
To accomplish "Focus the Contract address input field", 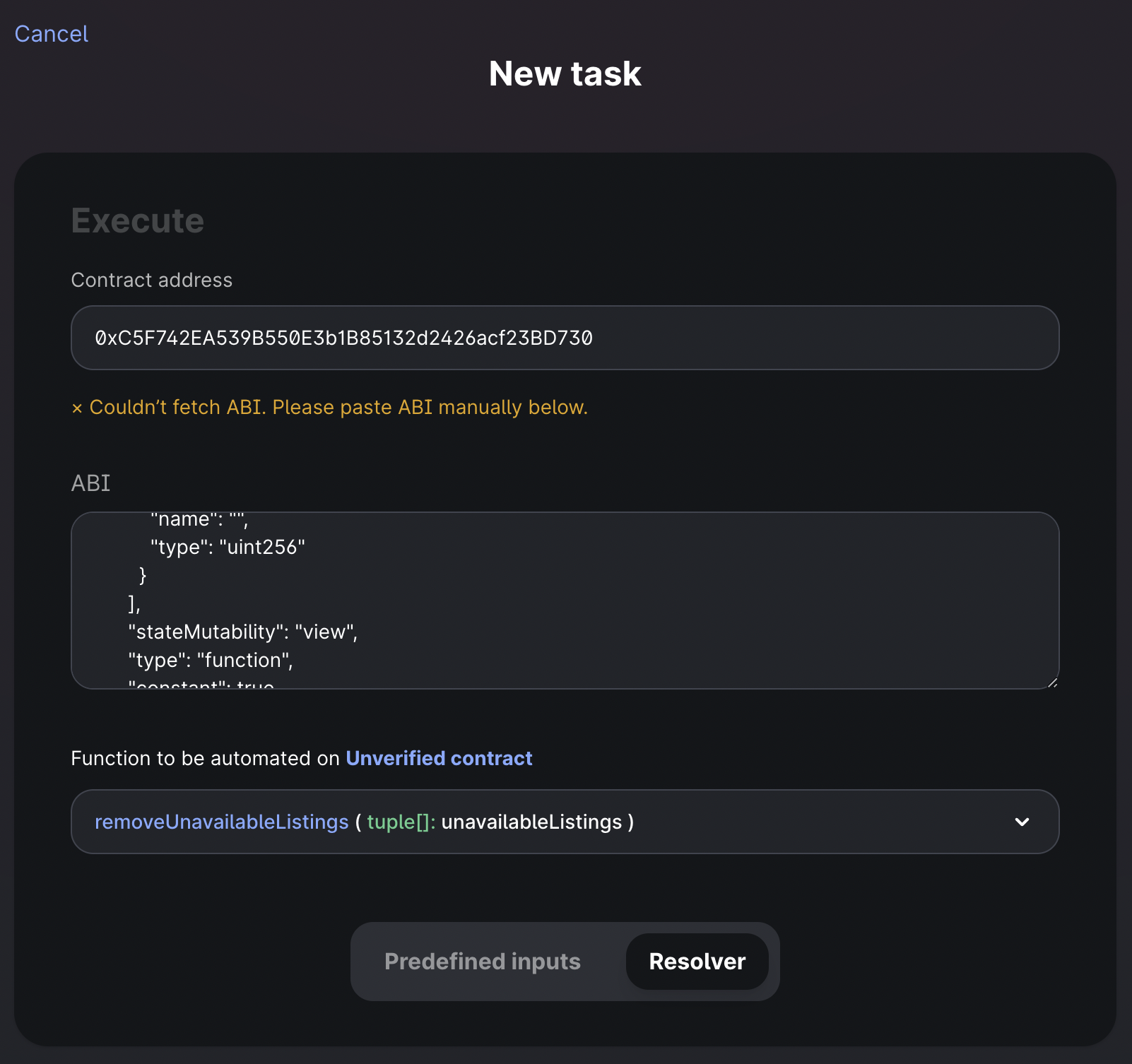I will (x=564, y=338).
